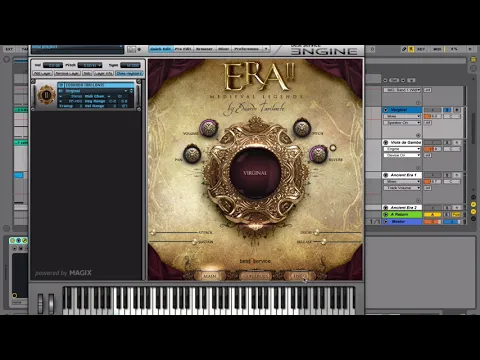Open the CONTROLS page of ERA II
This screenshot has width=480, height=360.
click(255, 276)
